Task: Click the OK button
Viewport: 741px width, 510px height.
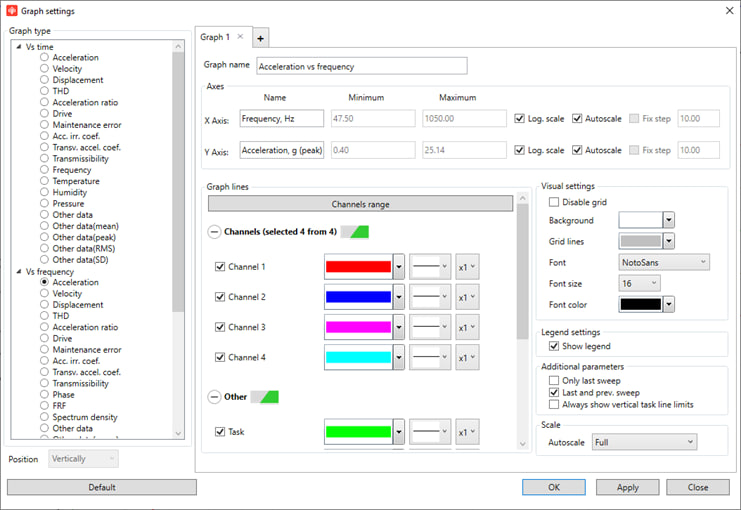Action: (554, 487)
